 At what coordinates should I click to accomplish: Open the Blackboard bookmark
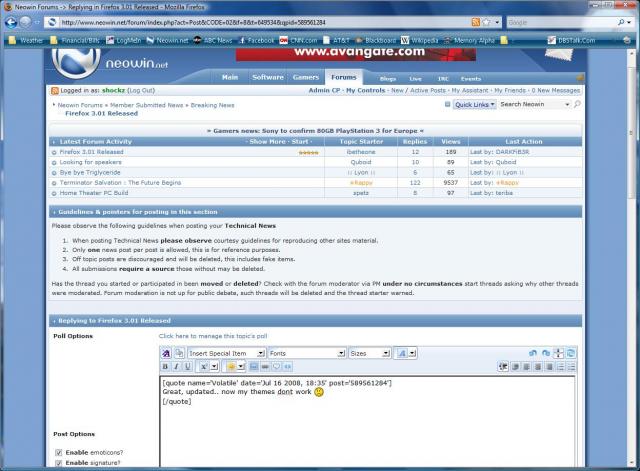(x=376, y=40)
